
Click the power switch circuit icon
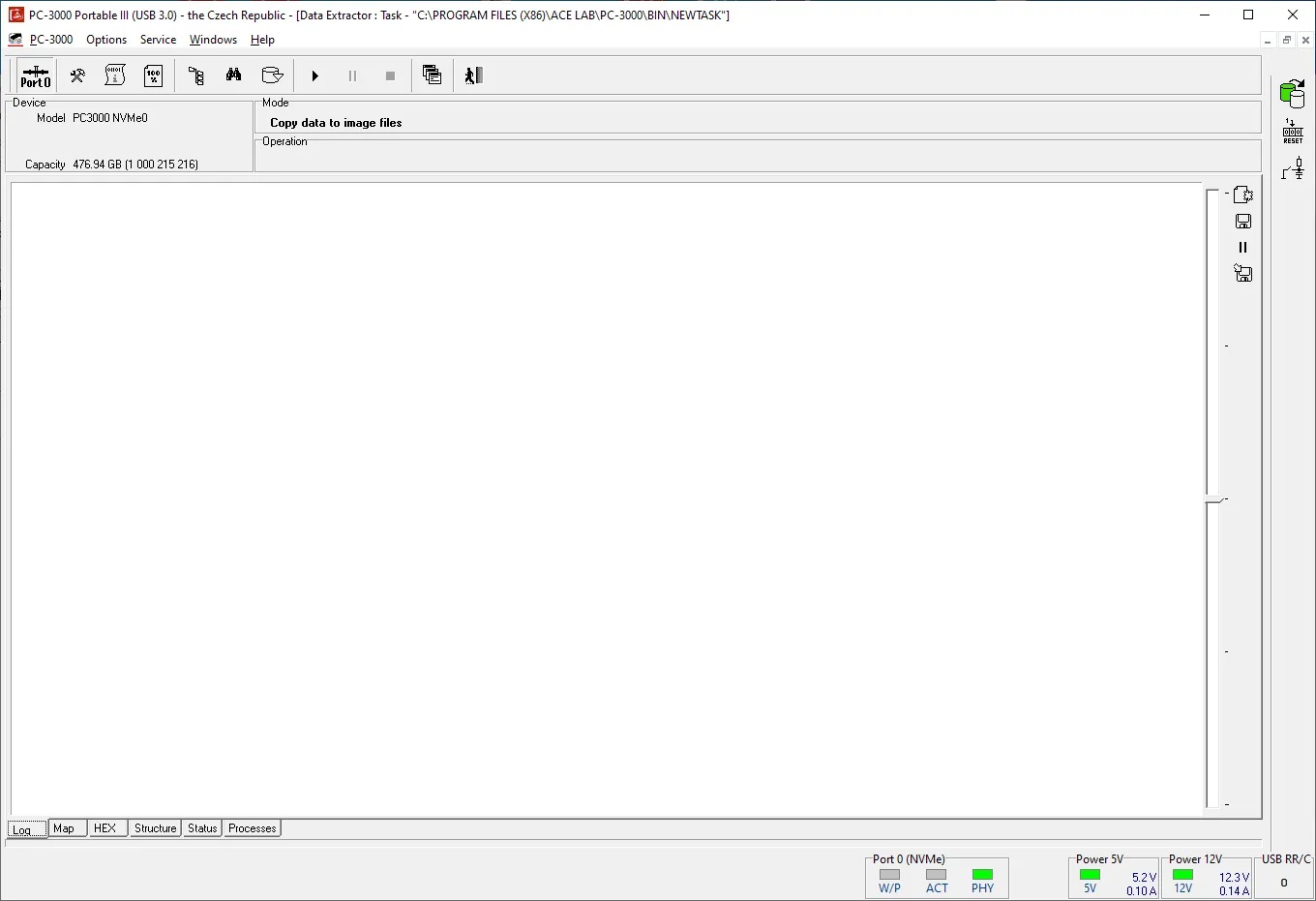pyautogui.click(x=1292, y=169)
